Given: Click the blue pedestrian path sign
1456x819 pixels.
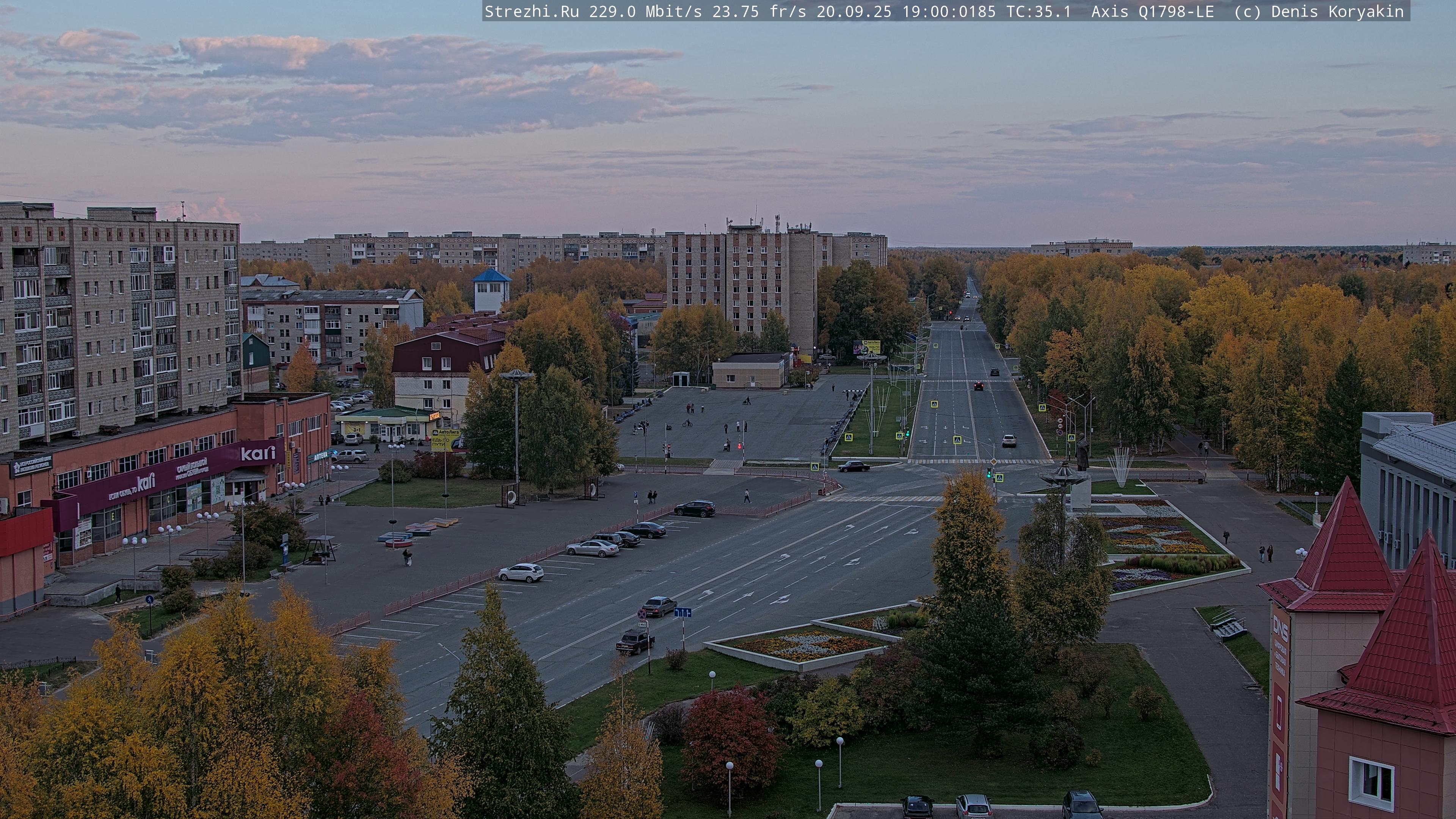Looking at the screenshot, I should (x=149, y=600).
